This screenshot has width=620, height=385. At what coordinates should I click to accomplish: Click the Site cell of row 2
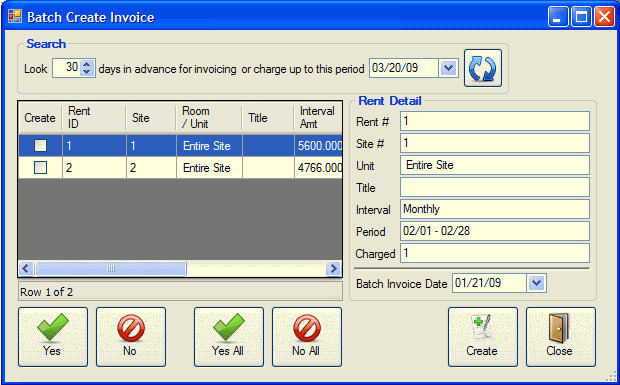[x=151, y=168]
